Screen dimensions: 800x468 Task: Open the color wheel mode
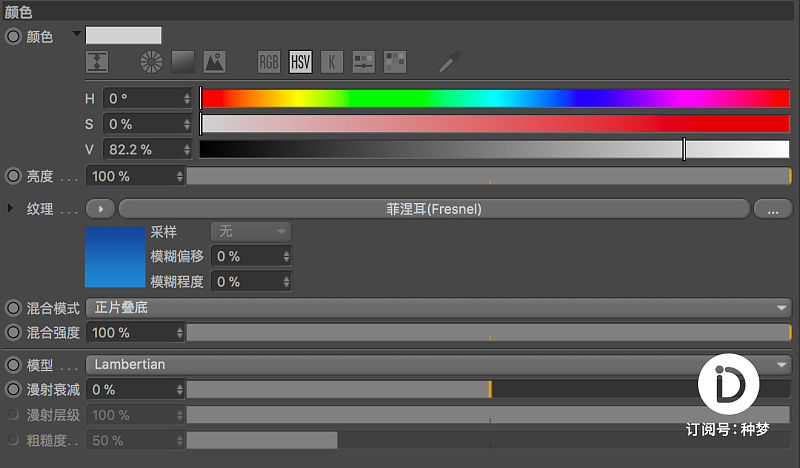tap(152, 62)
